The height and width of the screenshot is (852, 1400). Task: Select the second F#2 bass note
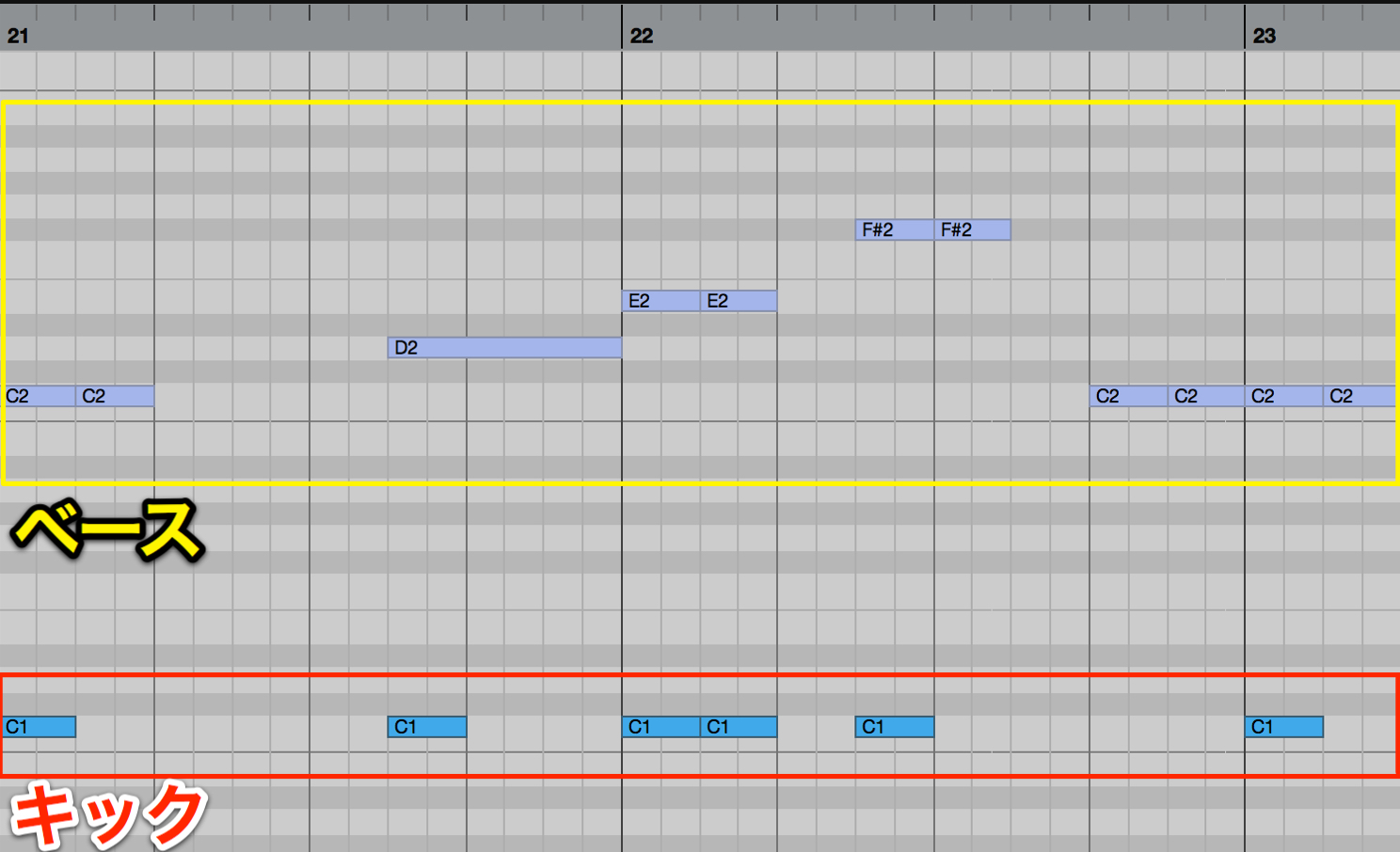(x=973, y=229)
